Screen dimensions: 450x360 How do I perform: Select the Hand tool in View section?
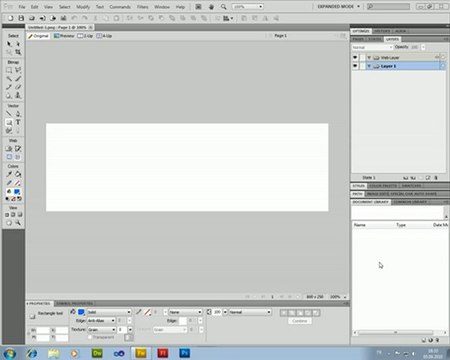click(x=9, y=223)
